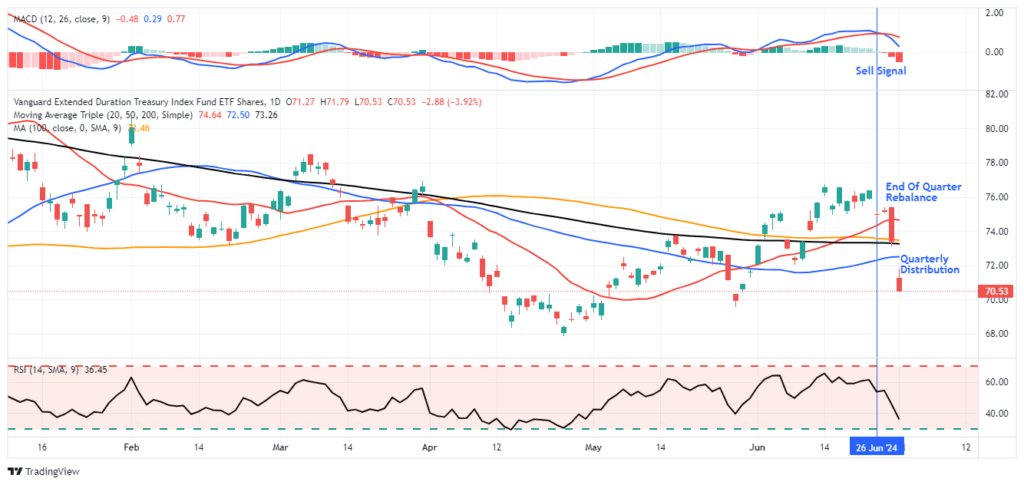Click the Jun label on the time axis
Image resolution: width=1024 pixels, height=485 pixels.
click(756, 447)
